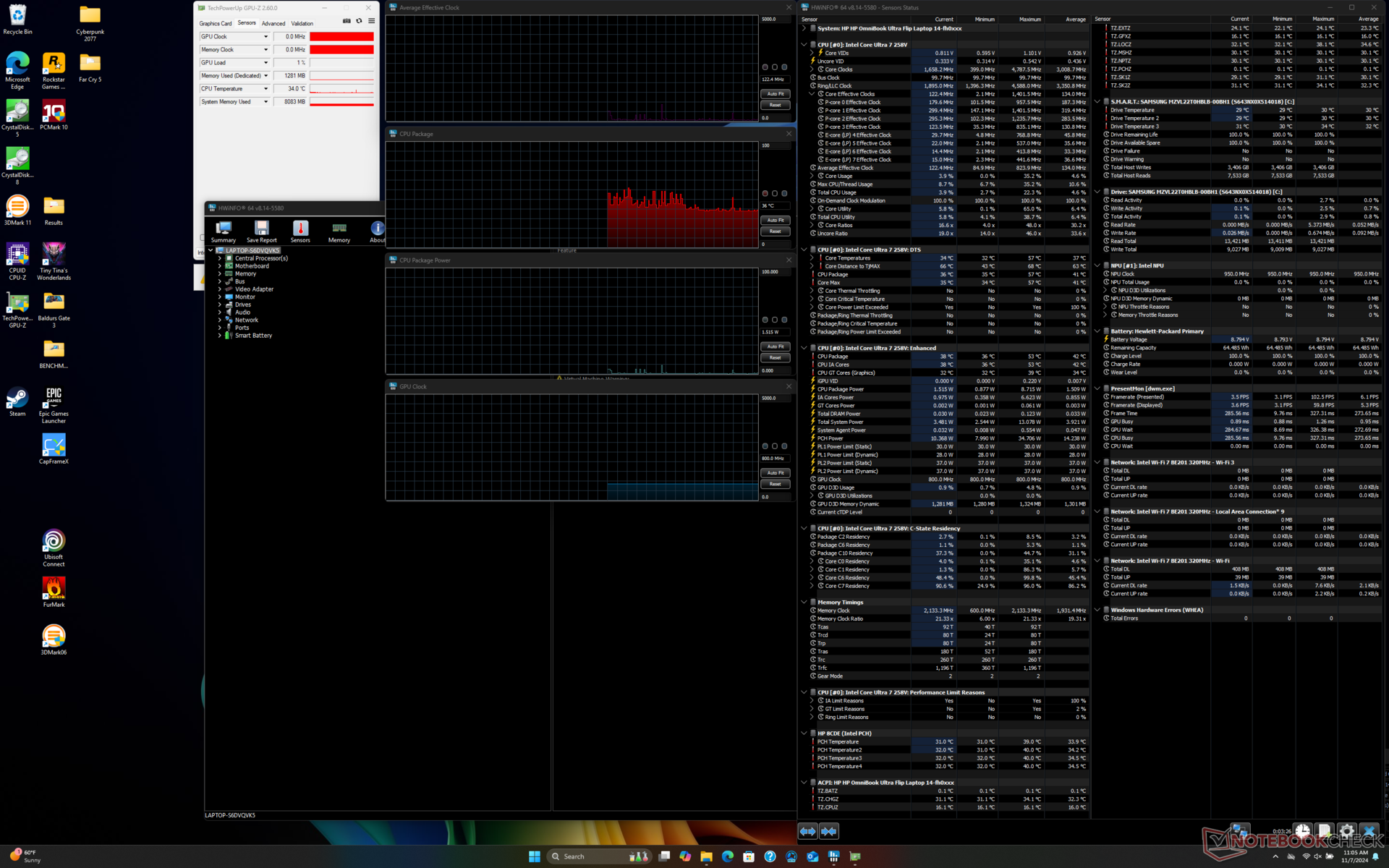Screen dimensions: 1389x868
Task: Click the expand columns arrows in Sensors Status
Action: coord(807,831)
